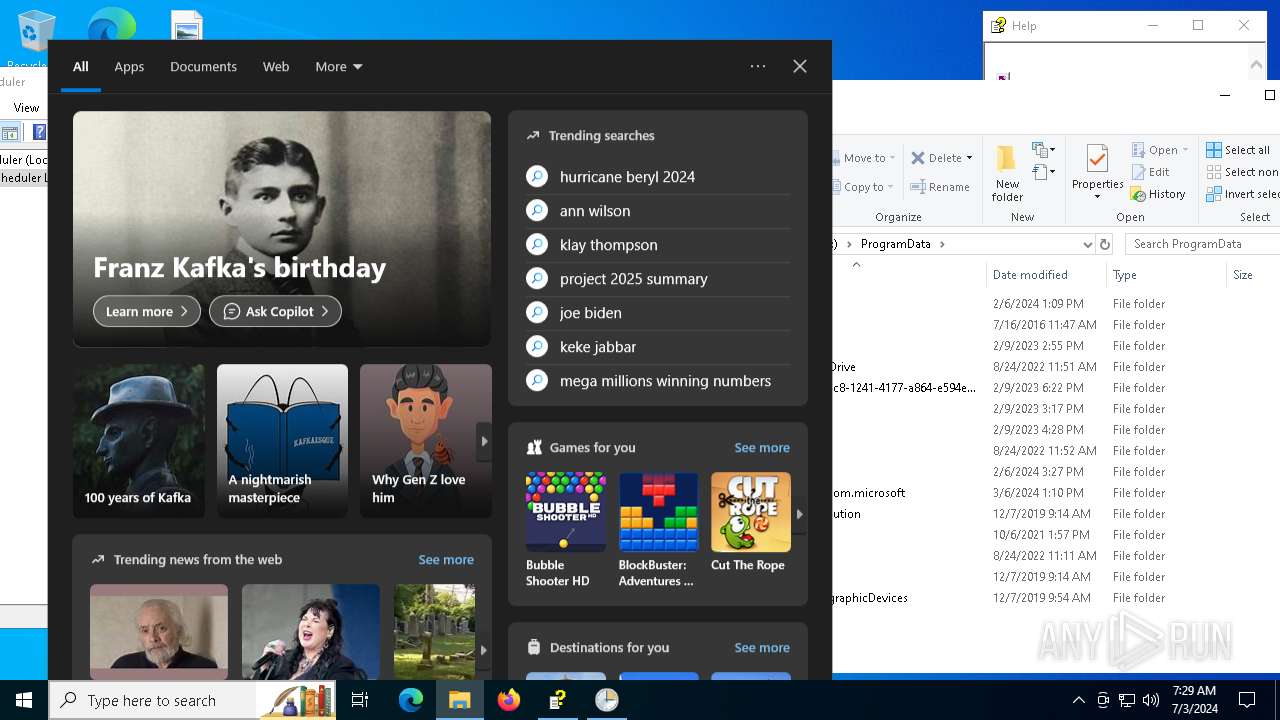The width and height of the screenshot is (1280, 720).
Task: Click See more for Destinations for you
Action: pos(762,647)
